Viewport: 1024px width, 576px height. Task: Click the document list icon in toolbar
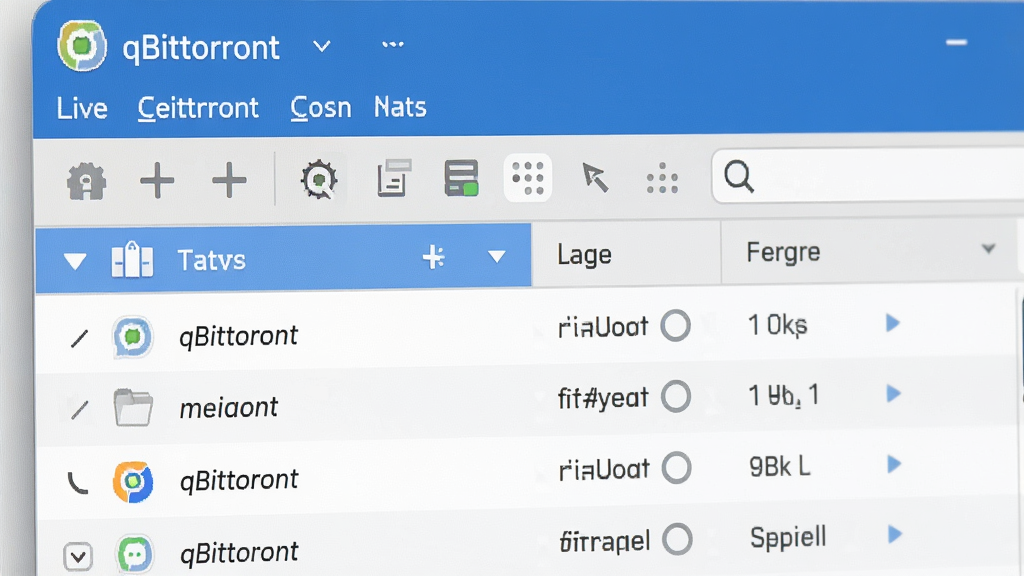pyautogui.click(x=394, y=178)
